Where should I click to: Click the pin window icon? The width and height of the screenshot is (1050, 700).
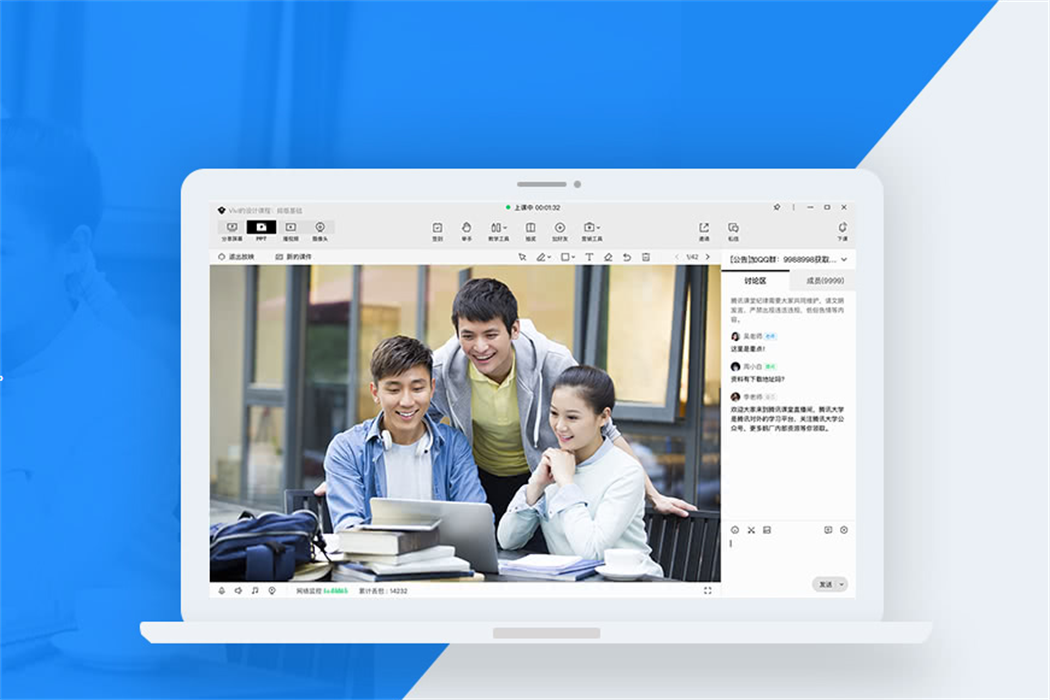click(777, 208)
